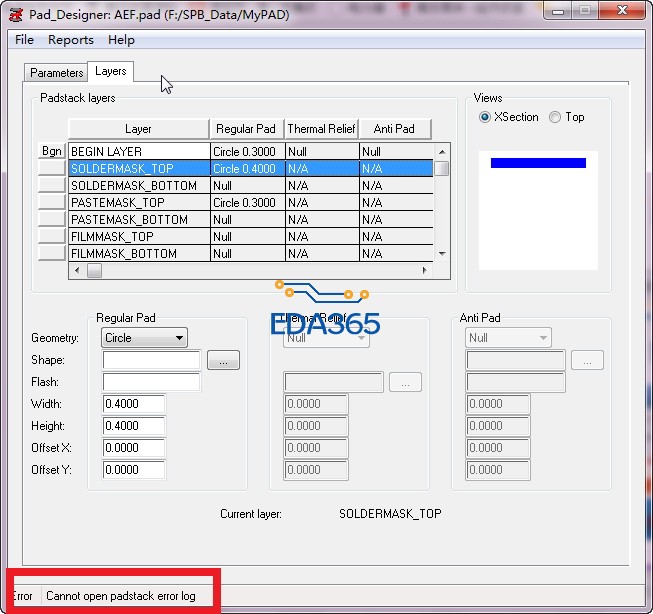Click the Layer column header
653x614 pixels.
pos(139,129)
